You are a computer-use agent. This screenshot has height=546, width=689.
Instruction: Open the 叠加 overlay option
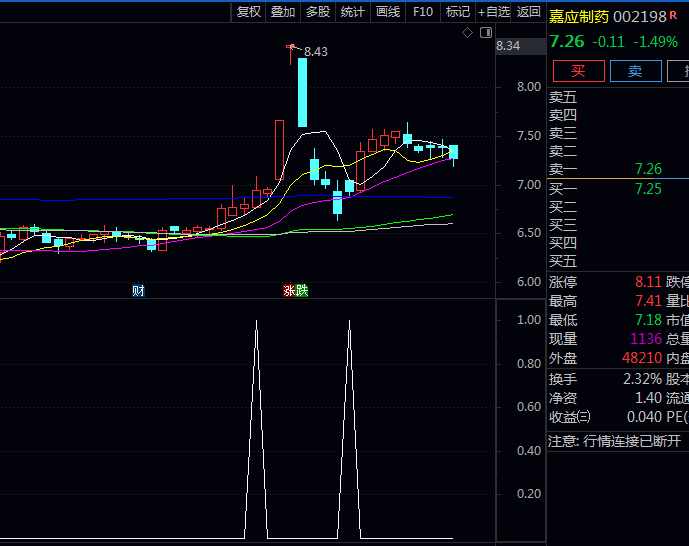[x=283, y=12]
